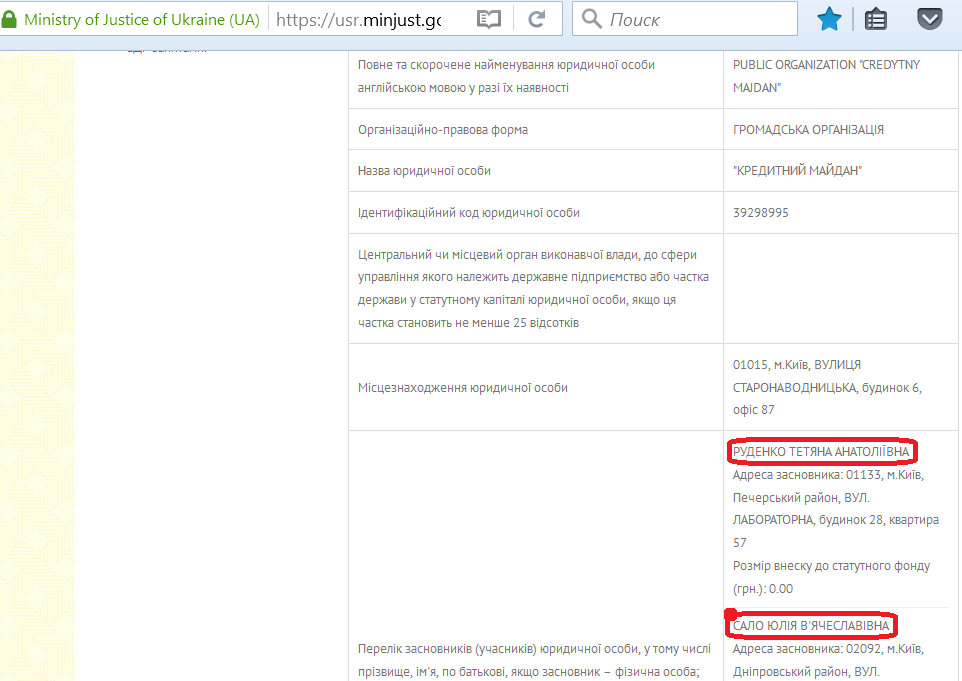The width and height of the screenshot is (962, 681).
Task: Click the Назва юридичної особи label
Action: click(x=425, y=171)
